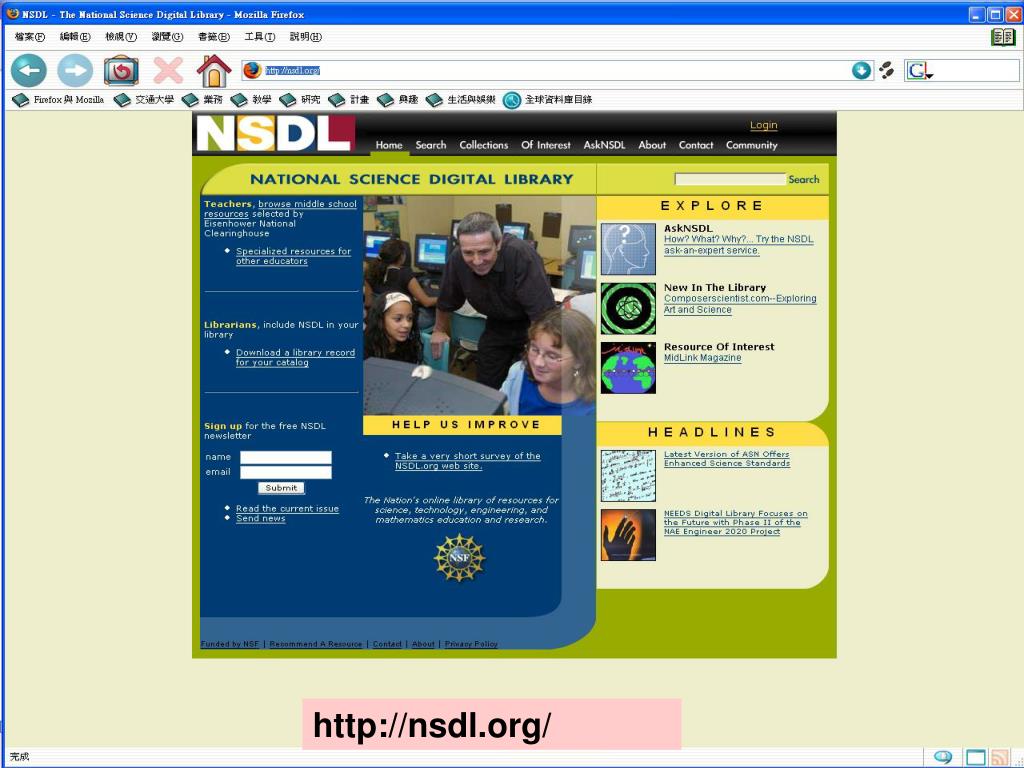Image resolution: width=1024 pixels, height=768 pixels.
Task: Click the ASN standards headline thumbnail
Action: (x=628, y=475)
